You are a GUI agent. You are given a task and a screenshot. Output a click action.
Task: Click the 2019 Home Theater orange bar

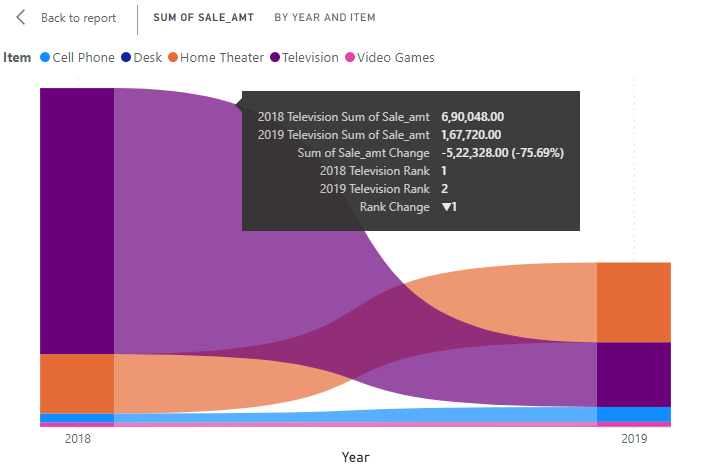click(x=633, y=302)
